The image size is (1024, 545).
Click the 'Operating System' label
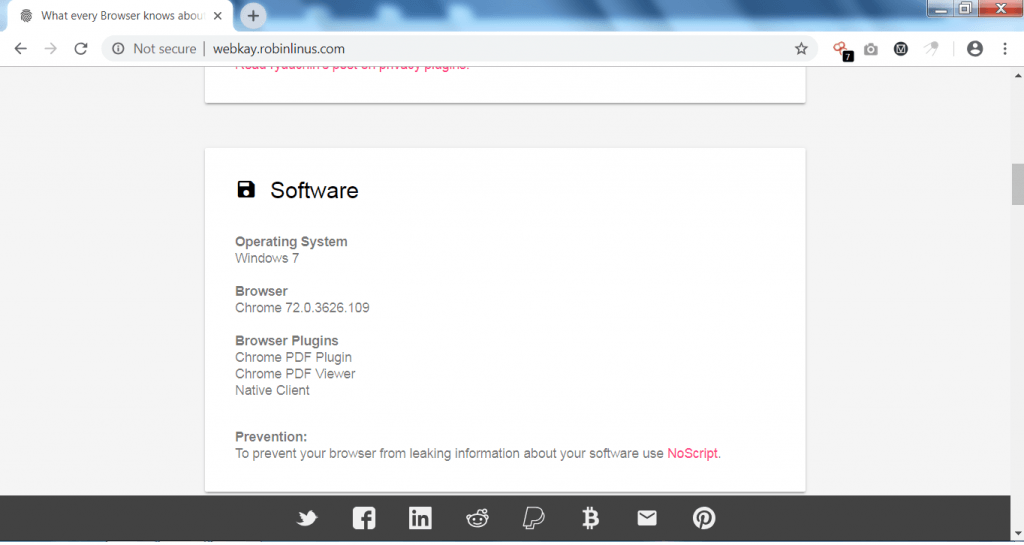(291, 241)
